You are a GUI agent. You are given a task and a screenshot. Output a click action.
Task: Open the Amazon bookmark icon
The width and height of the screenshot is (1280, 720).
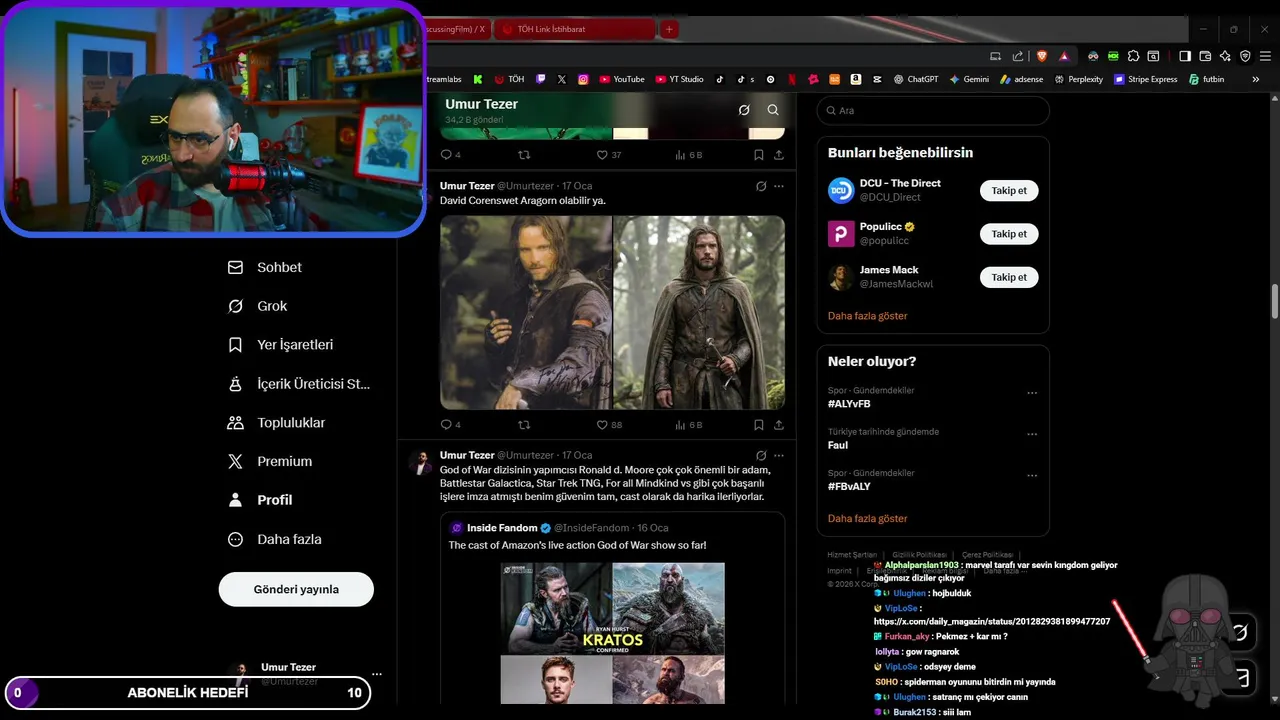[856, 79]
